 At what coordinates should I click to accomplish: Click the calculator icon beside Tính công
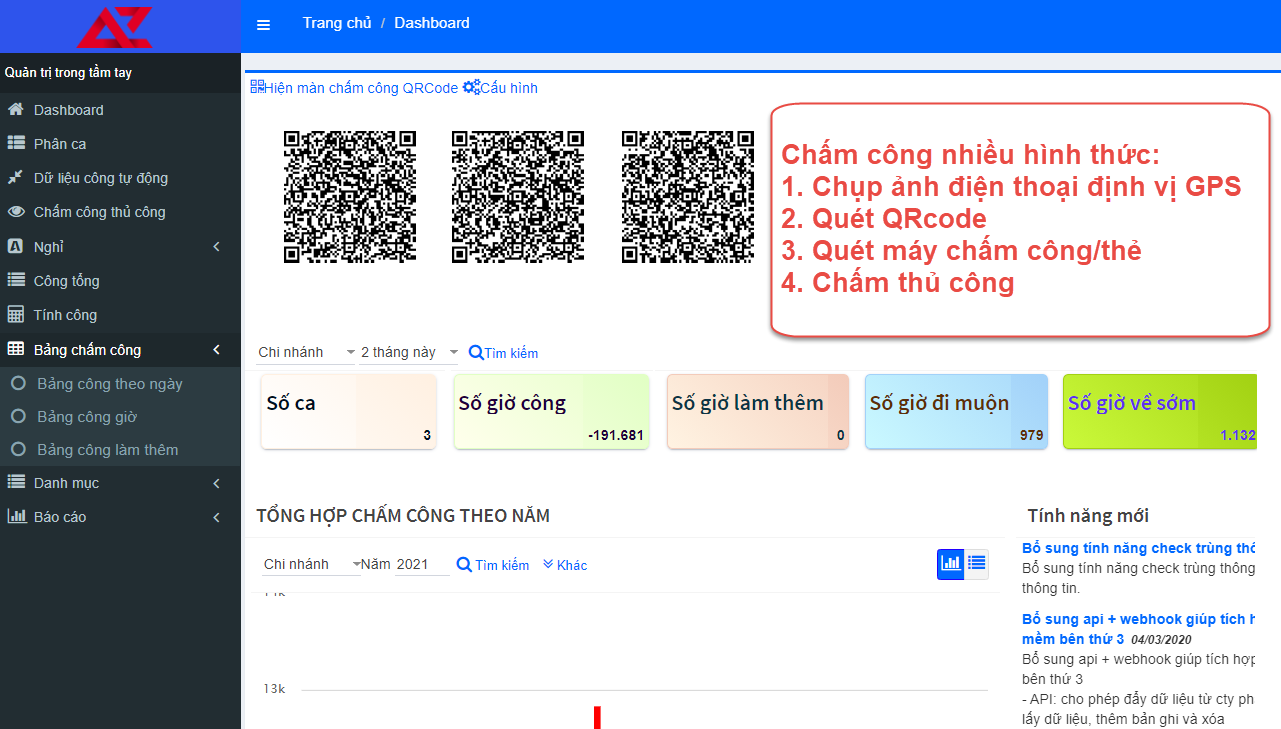click(15, 314)
